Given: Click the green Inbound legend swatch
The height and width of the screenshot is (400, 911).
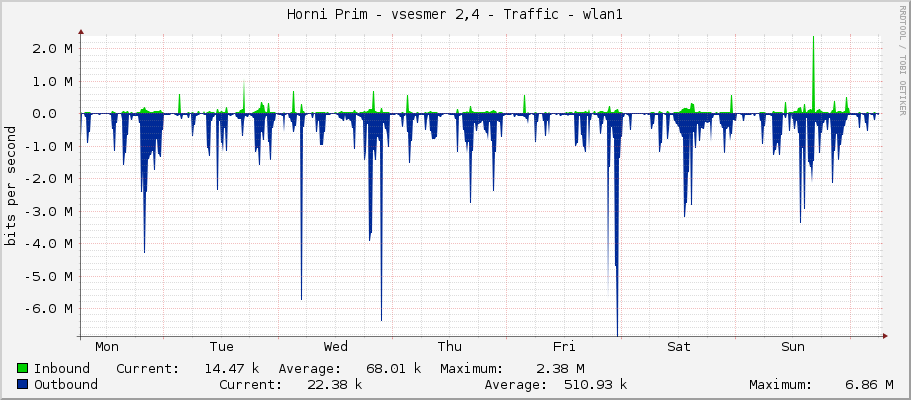Looking at the screenshot, I should point(23,368).
